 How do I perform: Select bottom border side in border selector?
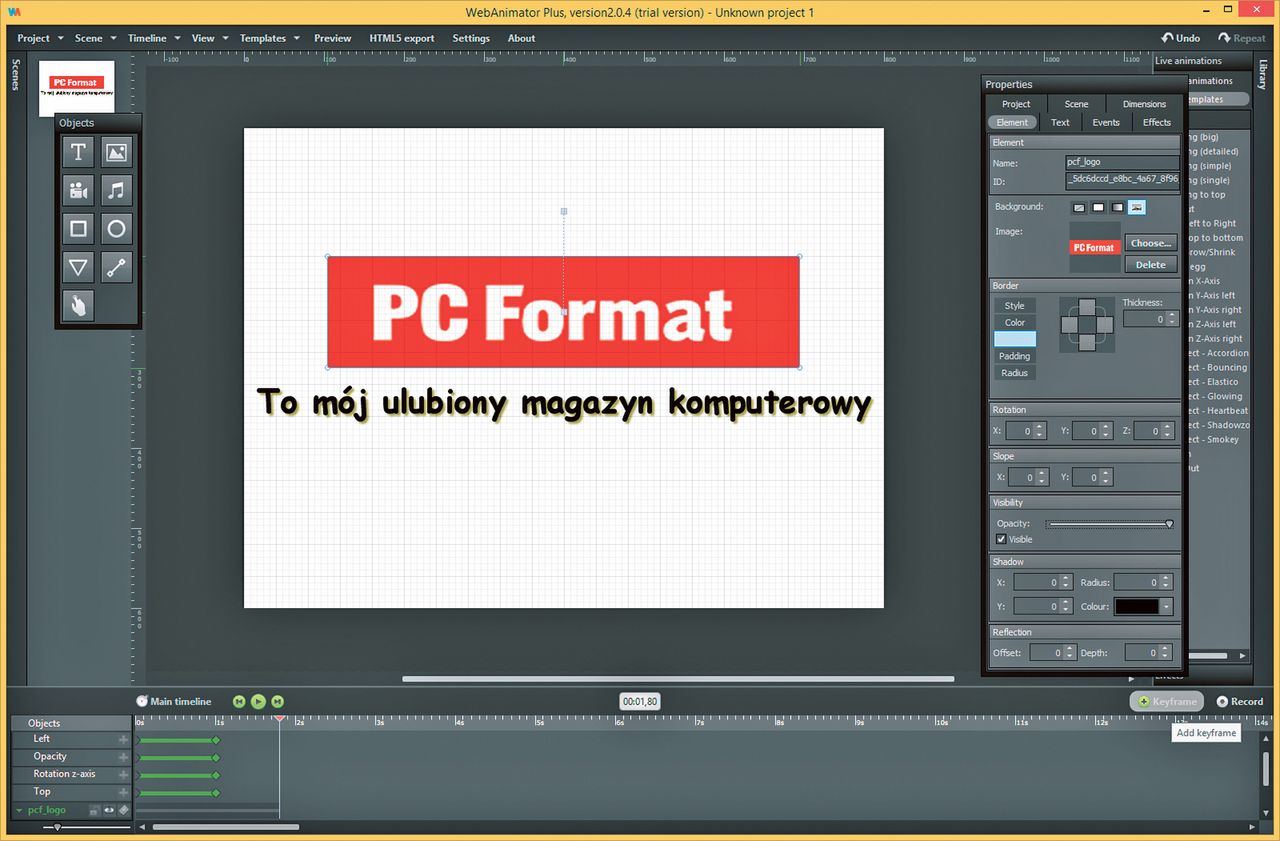click(x=1087, y=342)
